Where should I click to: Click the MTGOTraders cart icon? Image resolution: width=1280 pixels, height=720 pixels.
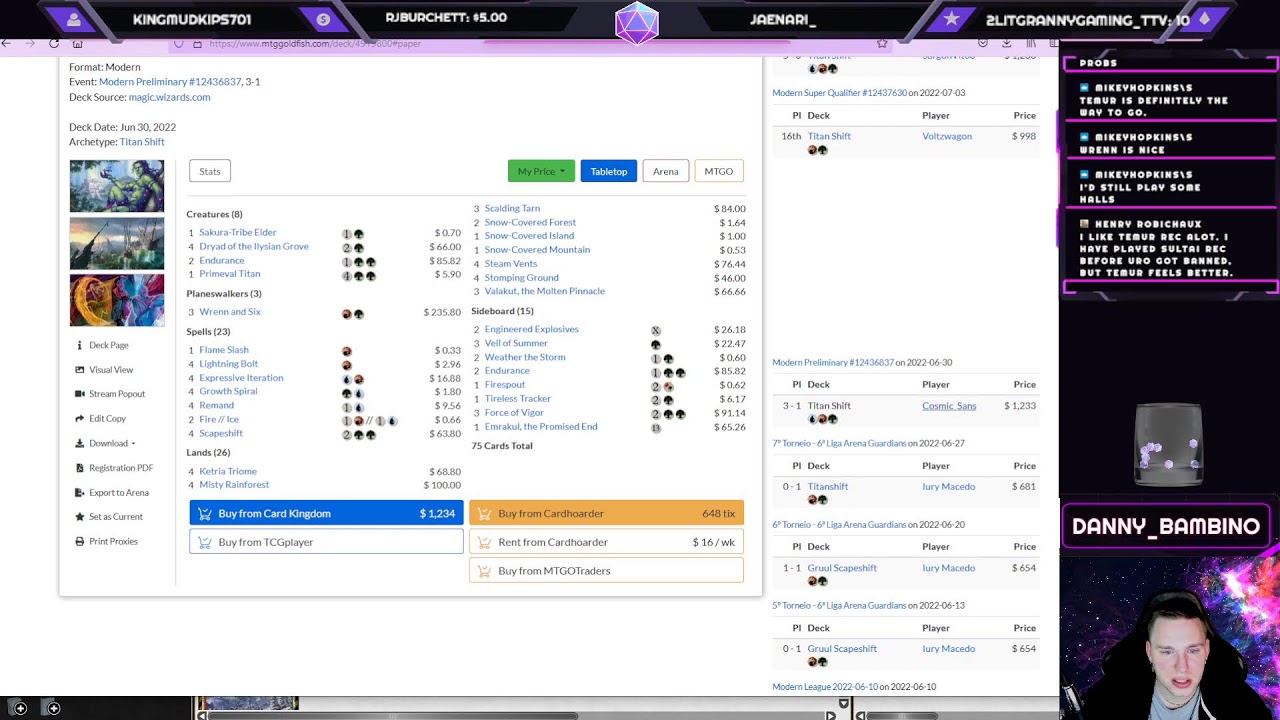tap(484, 571)
